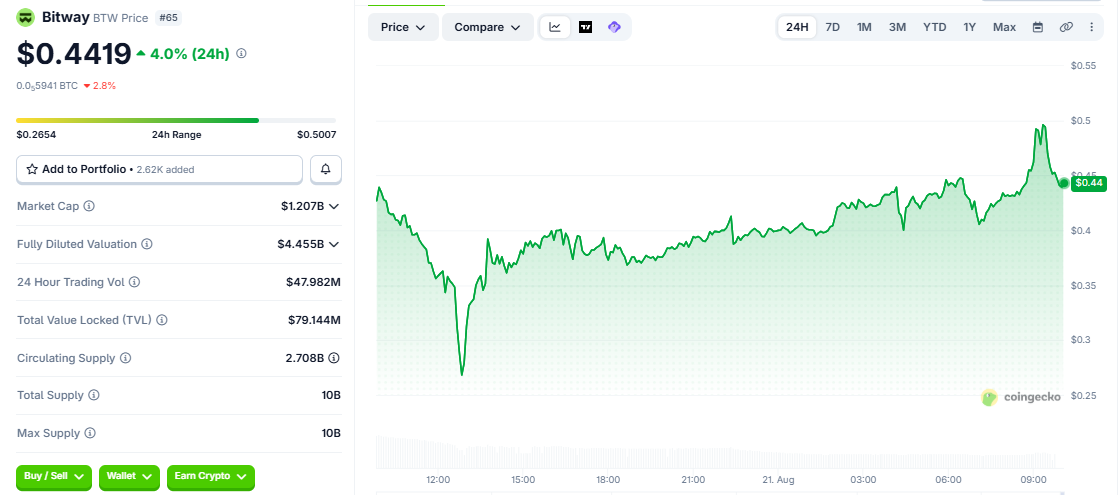This screenshot has width=1118, height=495.
Task: Open the Earn Crypto dropdown
Action: click(210, 476)
